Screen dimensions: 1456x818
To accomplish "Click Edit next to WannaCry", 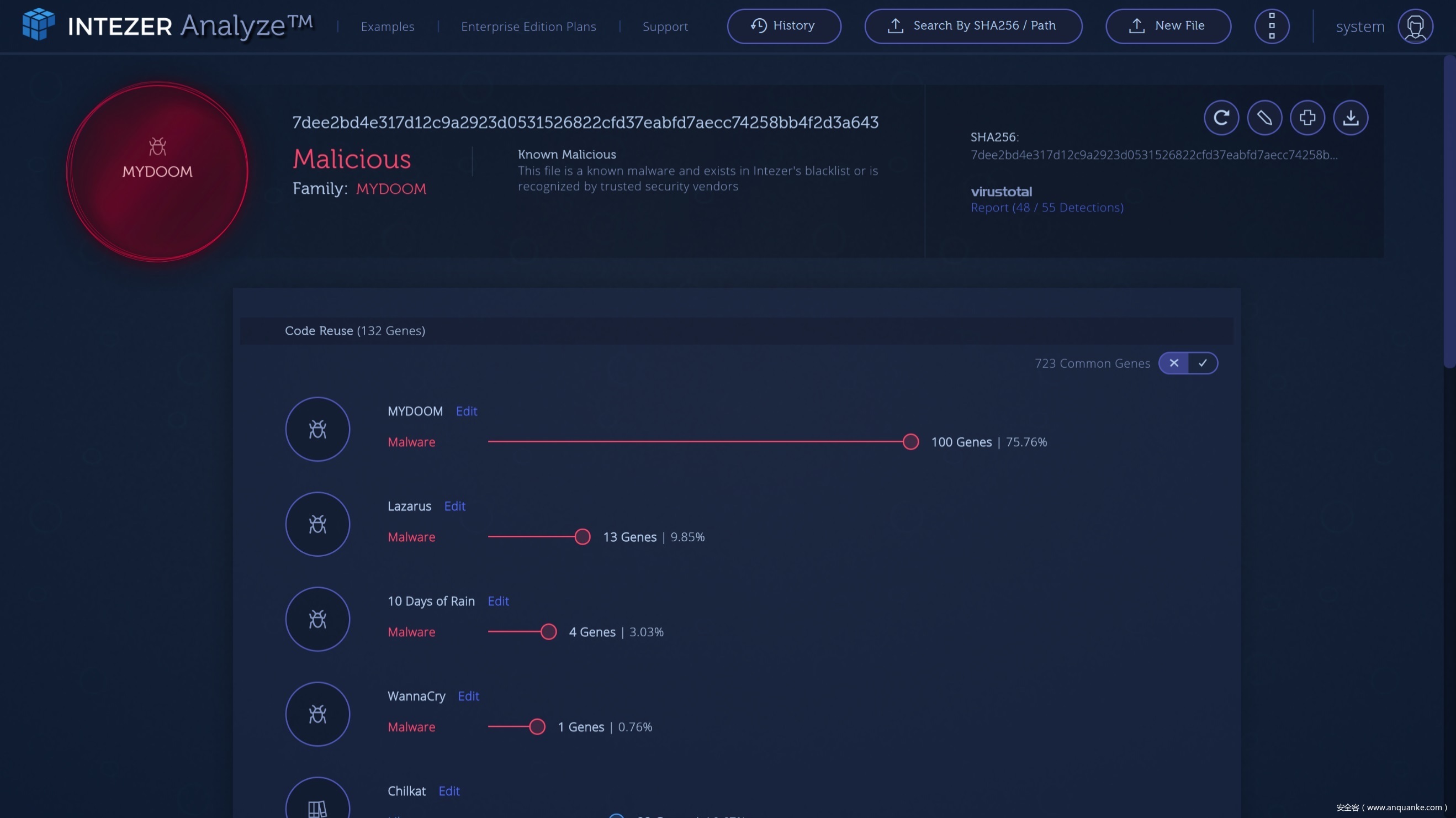I will [468, 696].
